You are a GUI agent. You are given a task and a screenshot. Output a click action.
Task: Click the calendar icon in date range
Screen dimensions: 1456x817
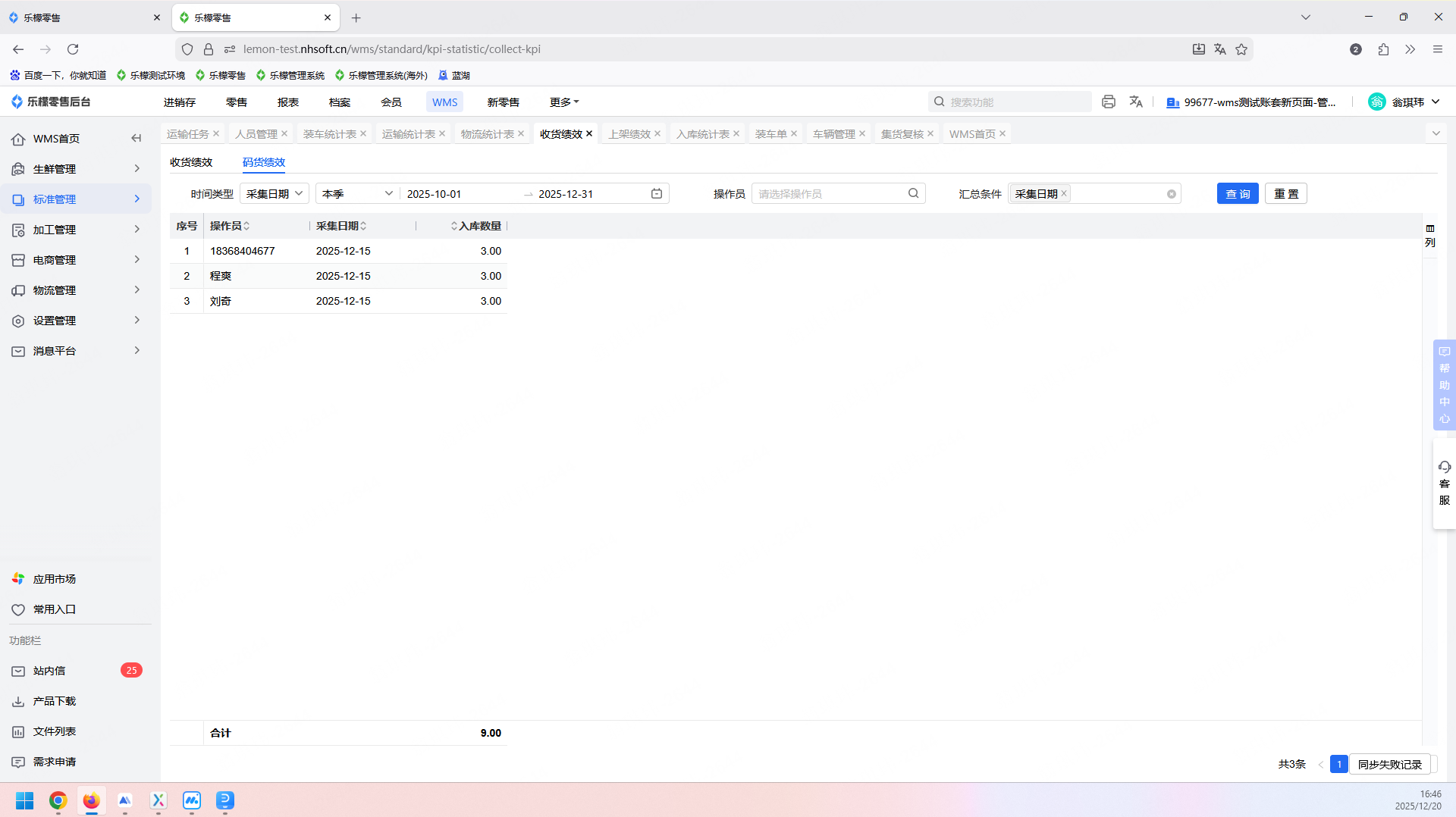coord(657,194)
